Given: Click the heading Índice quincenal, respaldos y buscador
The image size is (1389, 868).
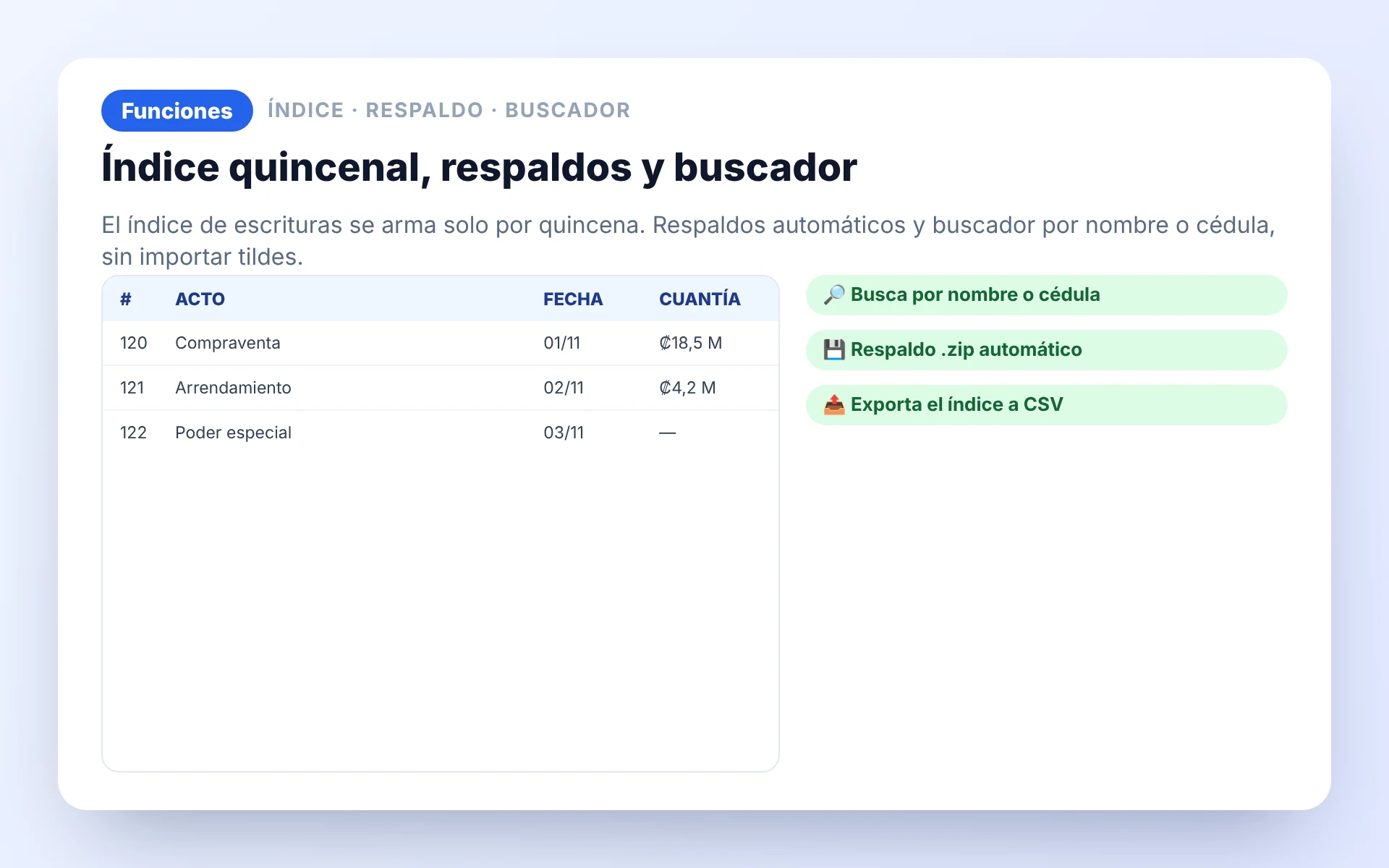Looking at the screenshot, I should point(479,166).
